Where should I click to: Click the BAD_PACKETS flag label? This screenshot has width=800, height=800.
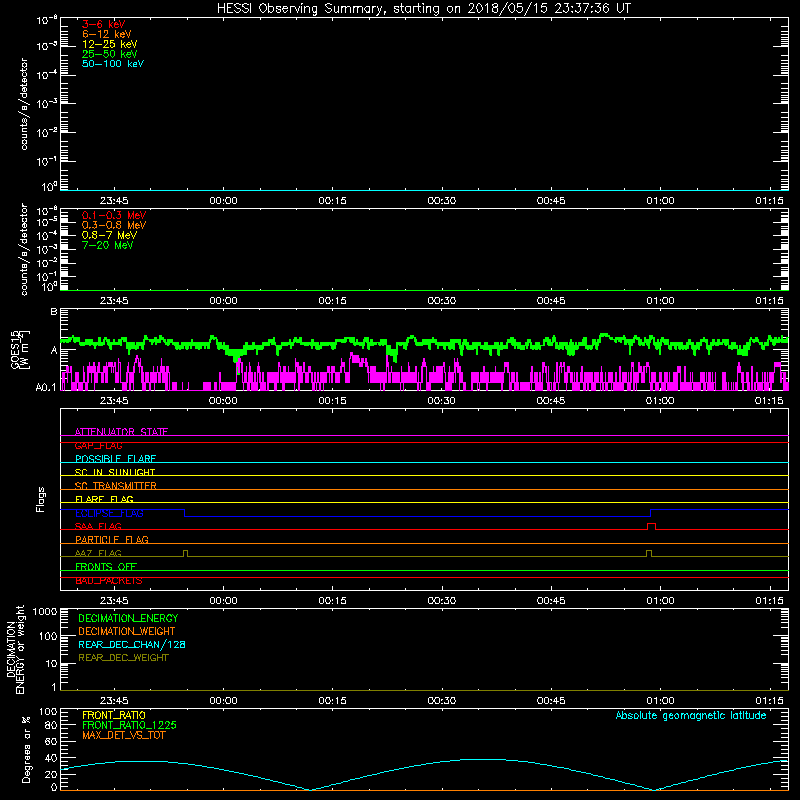point(109,581)
